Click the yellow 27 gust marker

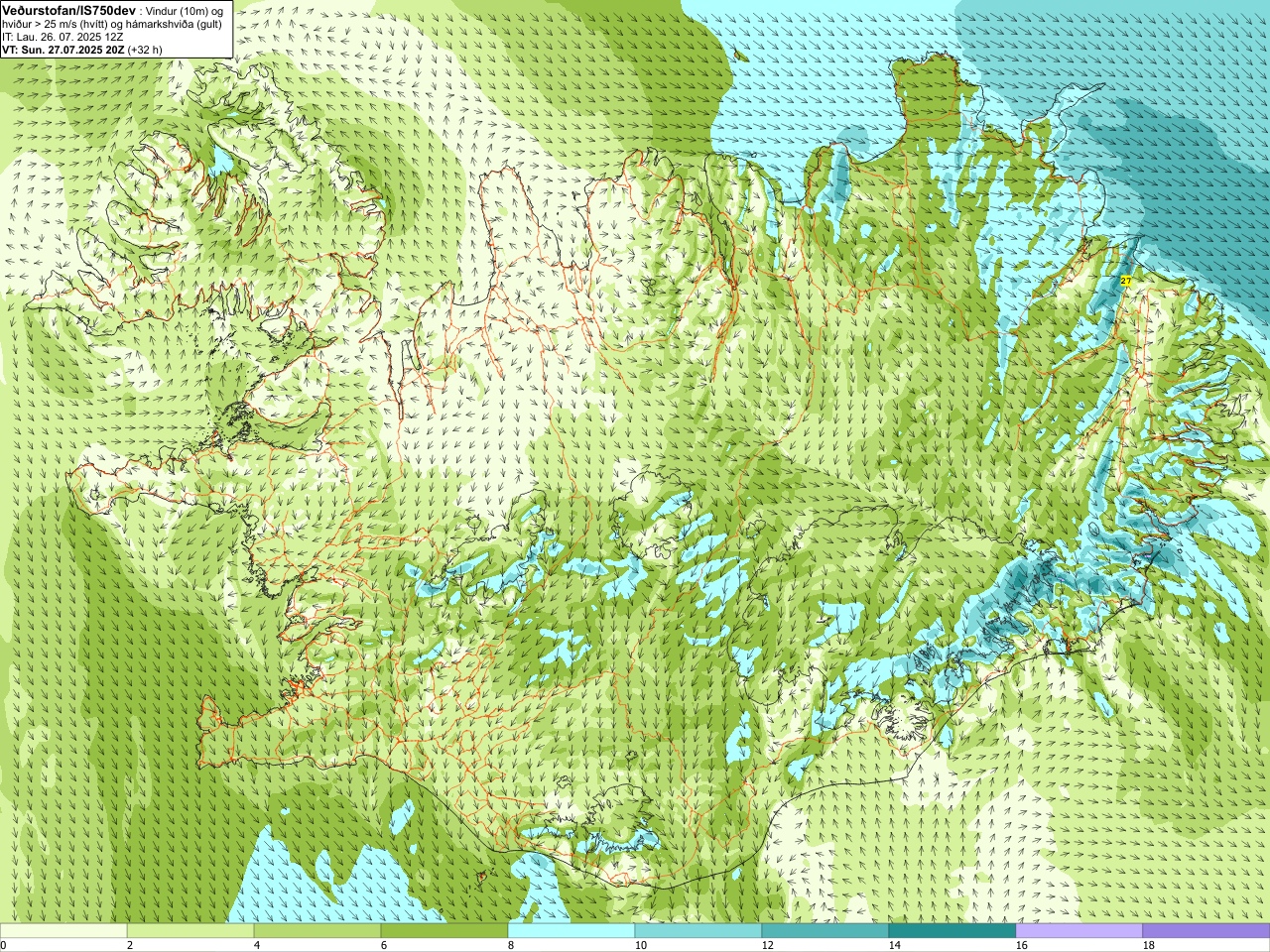tap(1125, 281)
